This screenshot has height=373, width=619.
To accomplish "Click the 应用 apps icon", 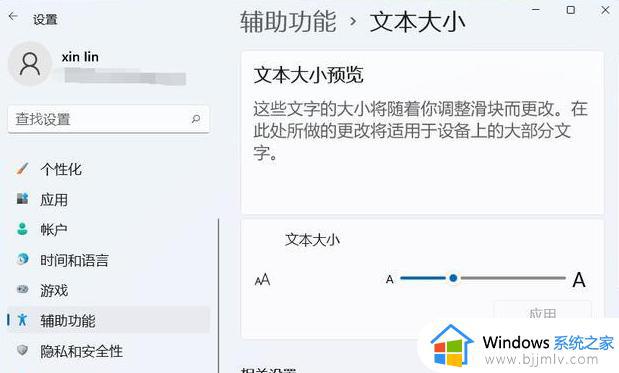I will (x=23, y=199).
